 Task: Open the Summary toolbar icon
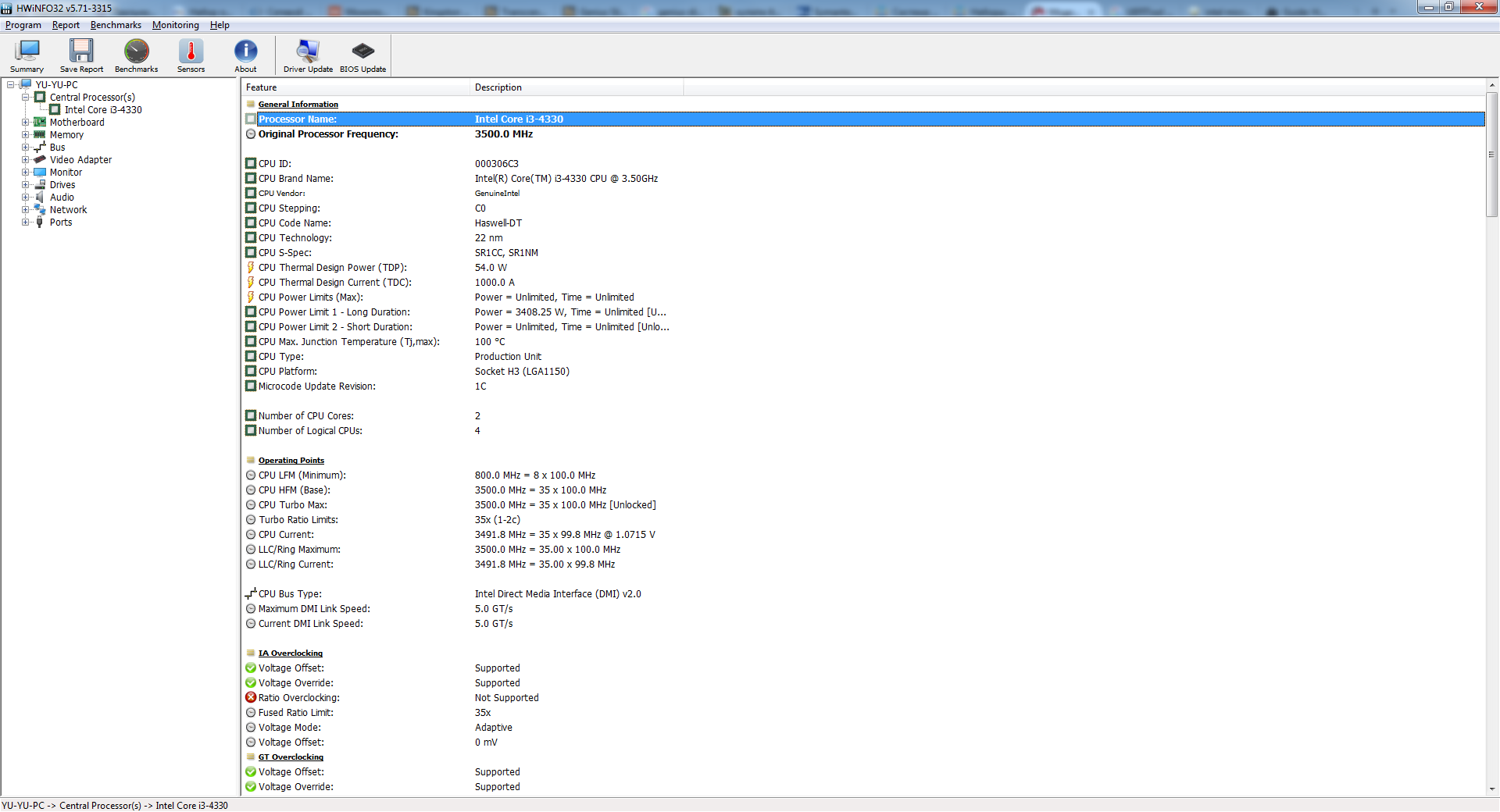coord(27,55)
